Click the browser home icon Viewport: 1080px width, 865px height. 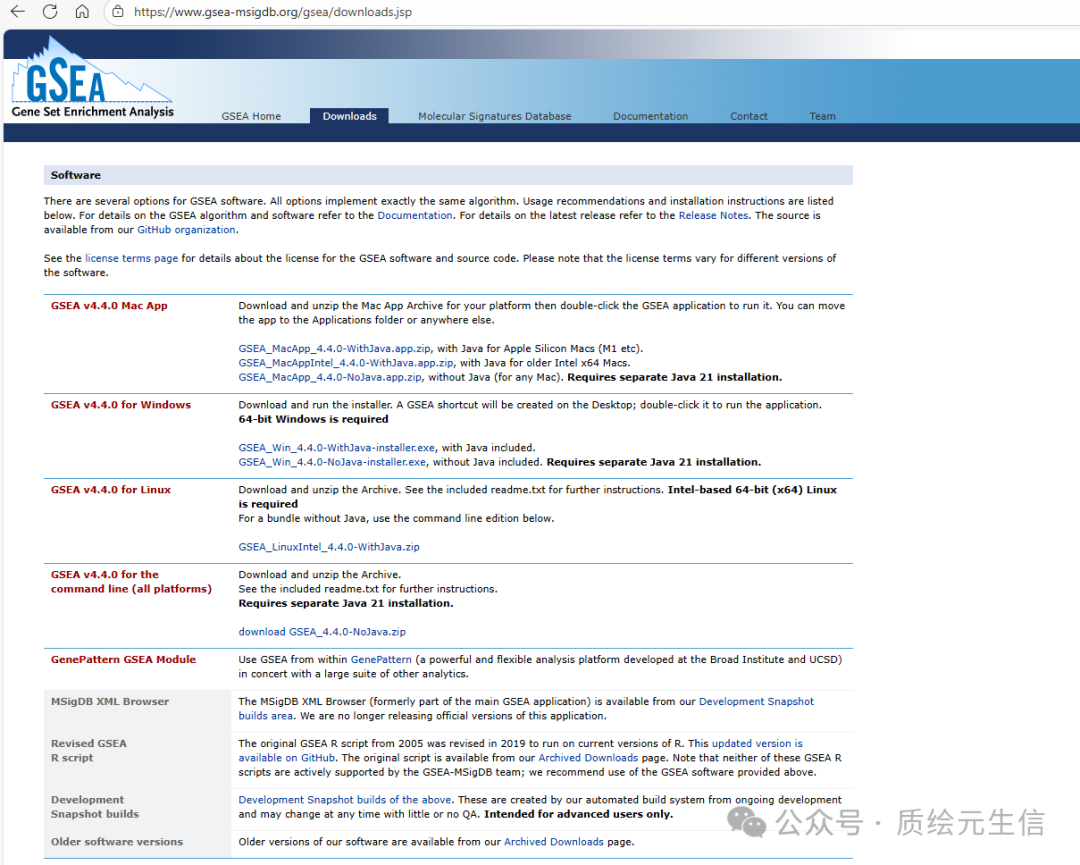point(82,12)
